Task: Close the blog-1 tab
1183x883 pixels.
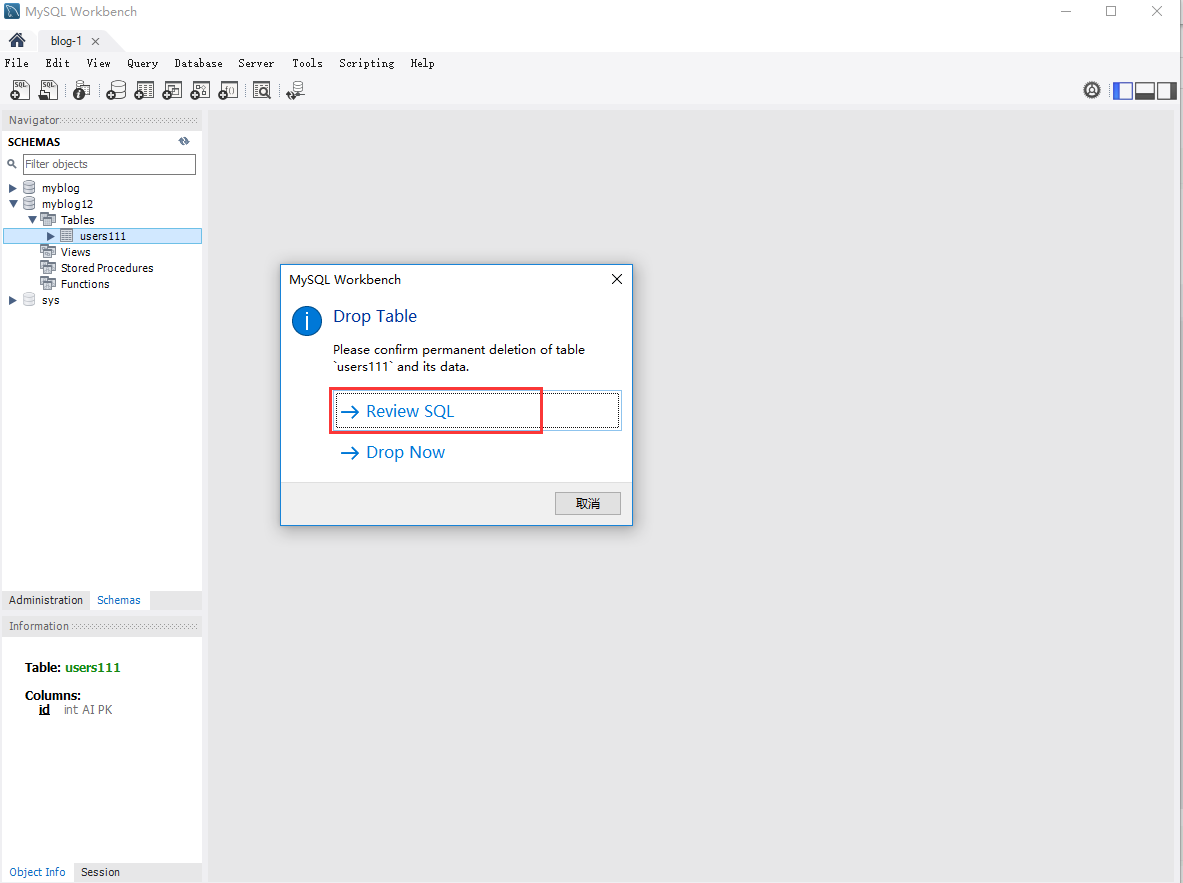Action: tap(95, 42)
